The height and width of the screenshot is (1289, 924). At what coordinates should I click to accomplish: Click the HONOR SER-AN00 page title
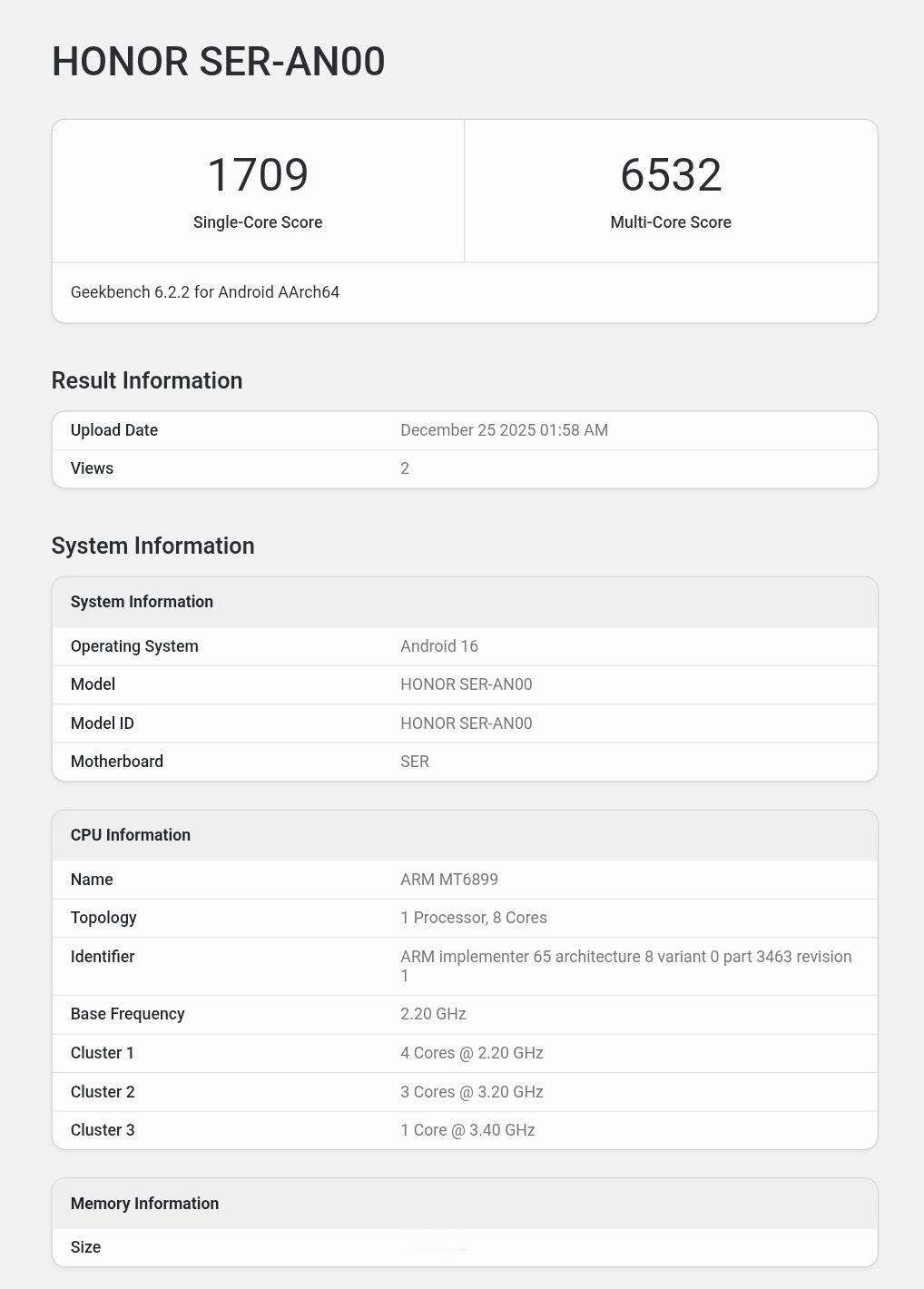(218, 62)
